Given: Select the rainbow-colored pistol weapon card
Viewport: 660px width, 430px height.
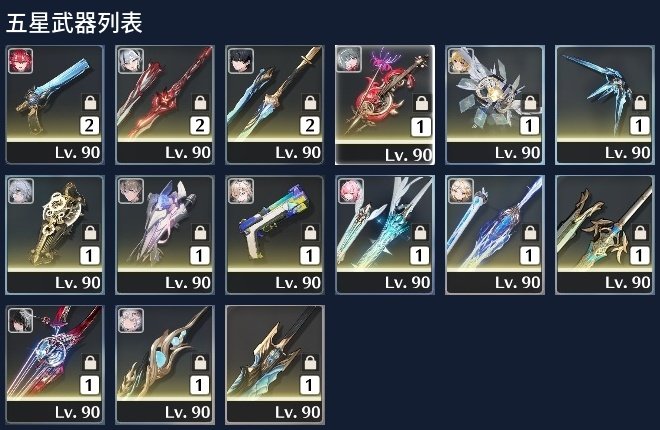Looking at the screenshot, I should [275, 235].
